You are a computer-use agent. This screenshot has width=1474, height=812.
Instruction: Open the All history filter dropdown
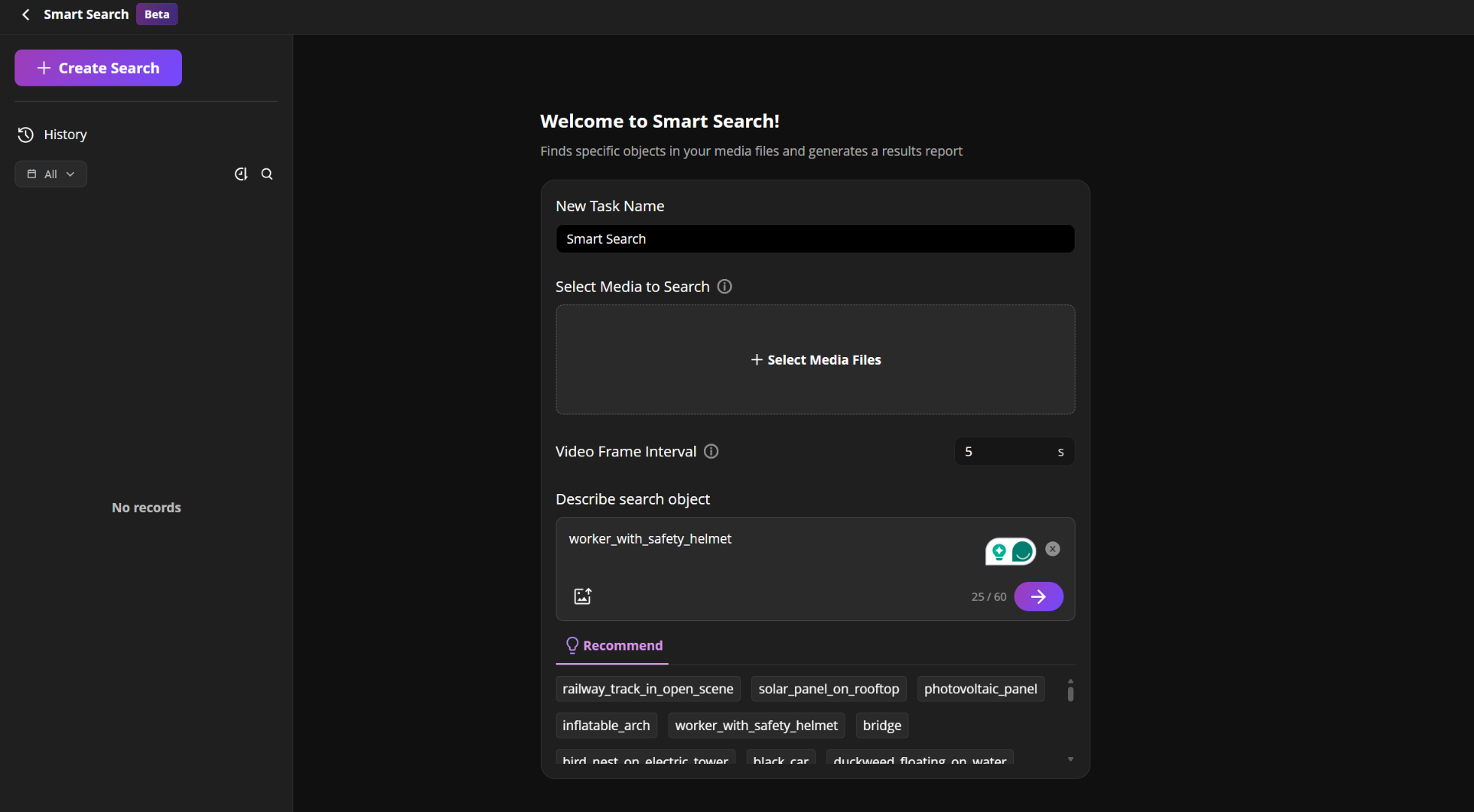[x=51, y=174]
